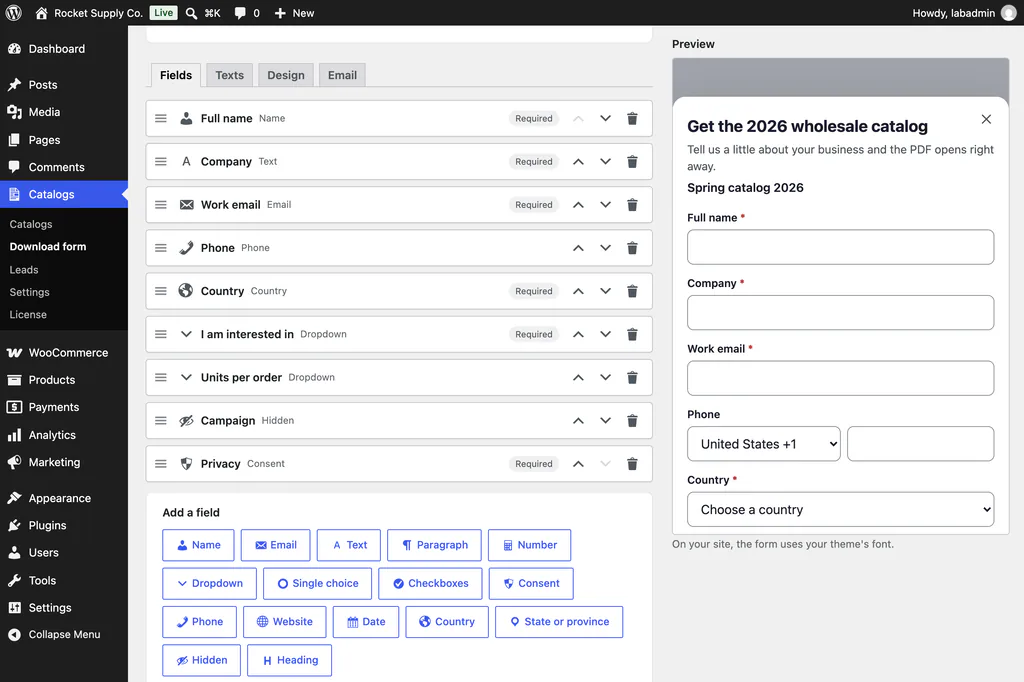Image resolution: width=1024 pixels, height=682 pixels.
Task: Move I am interested in field down
Action: click(605, 334)
